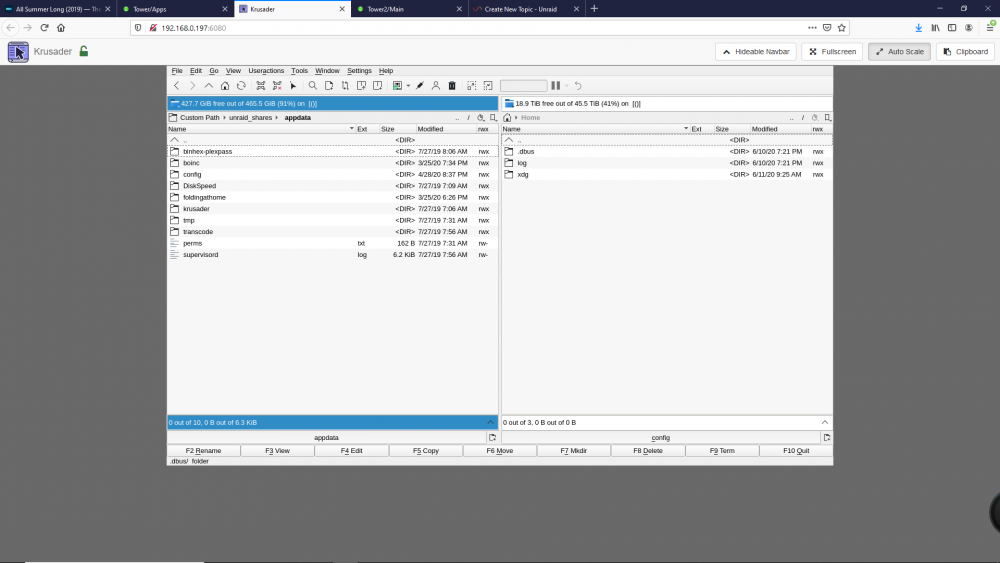Click the Krusader logo in page header
Screen dimensions: 1000x563
pyautogui.click(x=18, y=52)
